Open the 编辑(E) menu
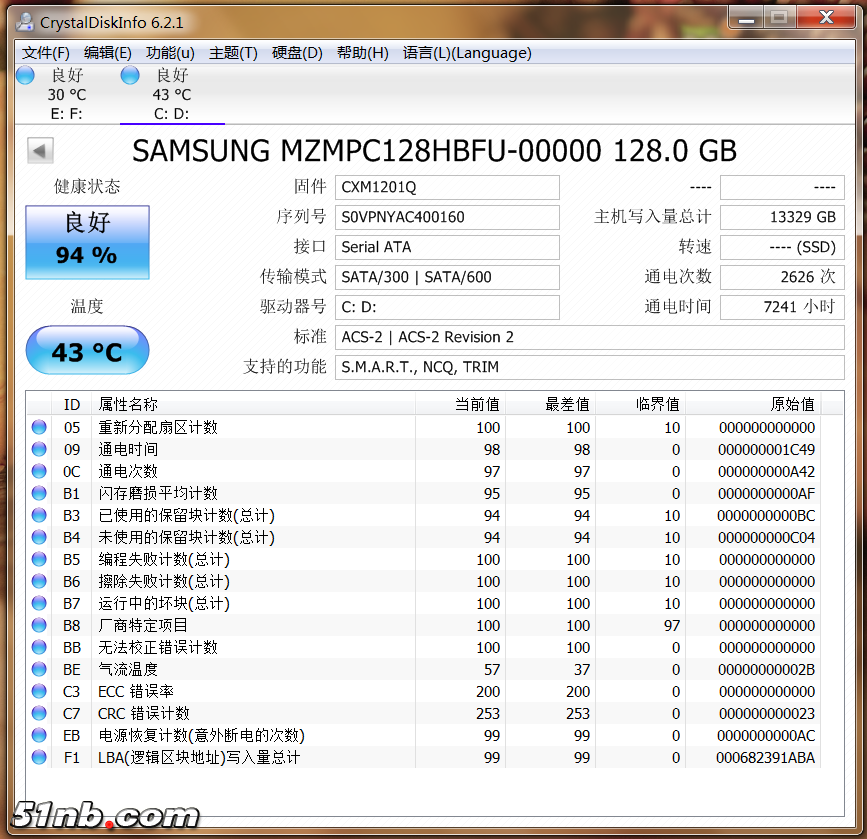The image size is (867, 839). click(x=107, y=53)
